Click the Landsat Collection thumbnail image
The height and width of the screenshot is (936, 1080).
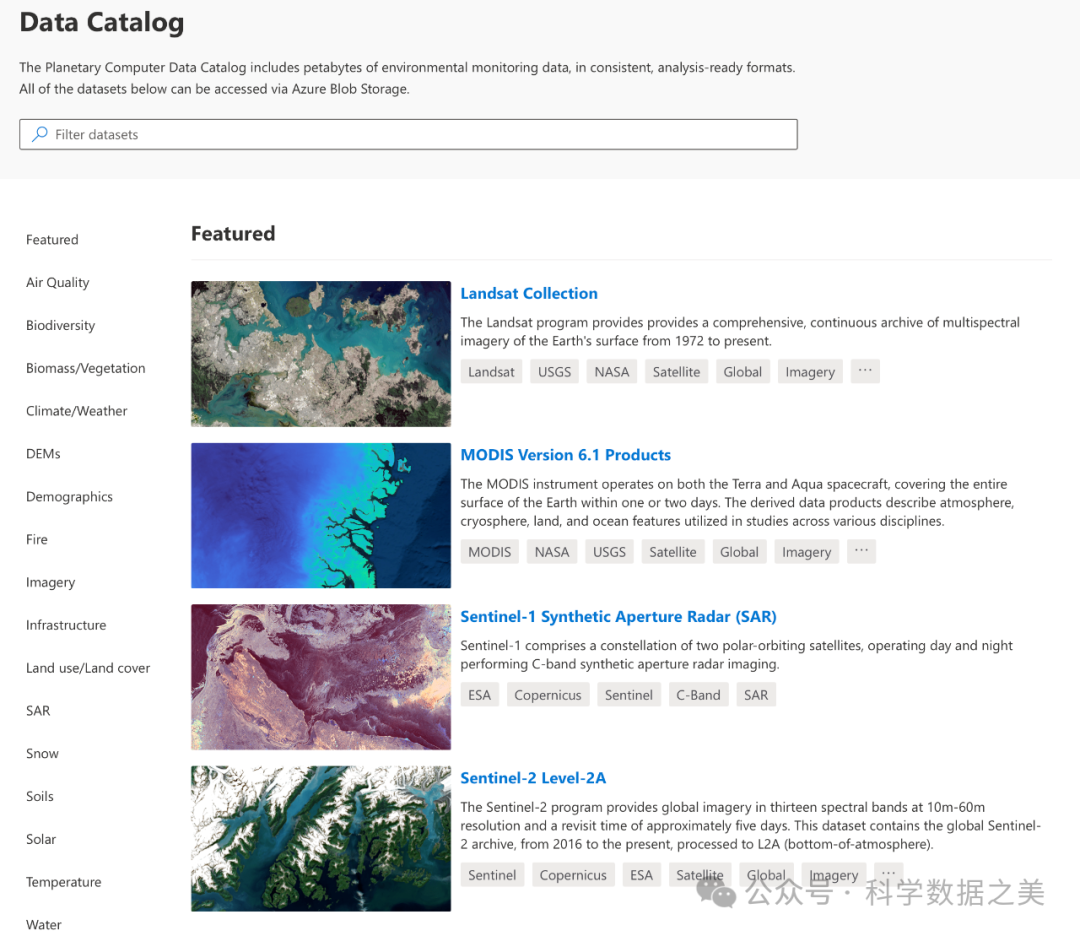[x=321, y=354]
